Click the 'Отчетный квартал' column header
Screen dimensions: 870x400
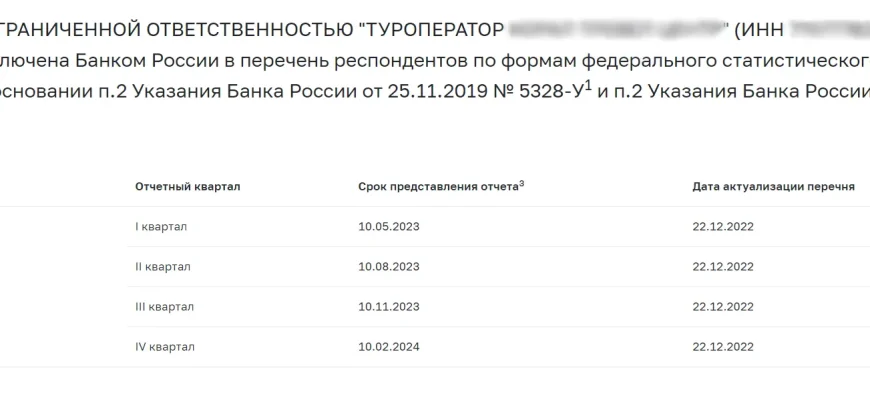point(187,187)
